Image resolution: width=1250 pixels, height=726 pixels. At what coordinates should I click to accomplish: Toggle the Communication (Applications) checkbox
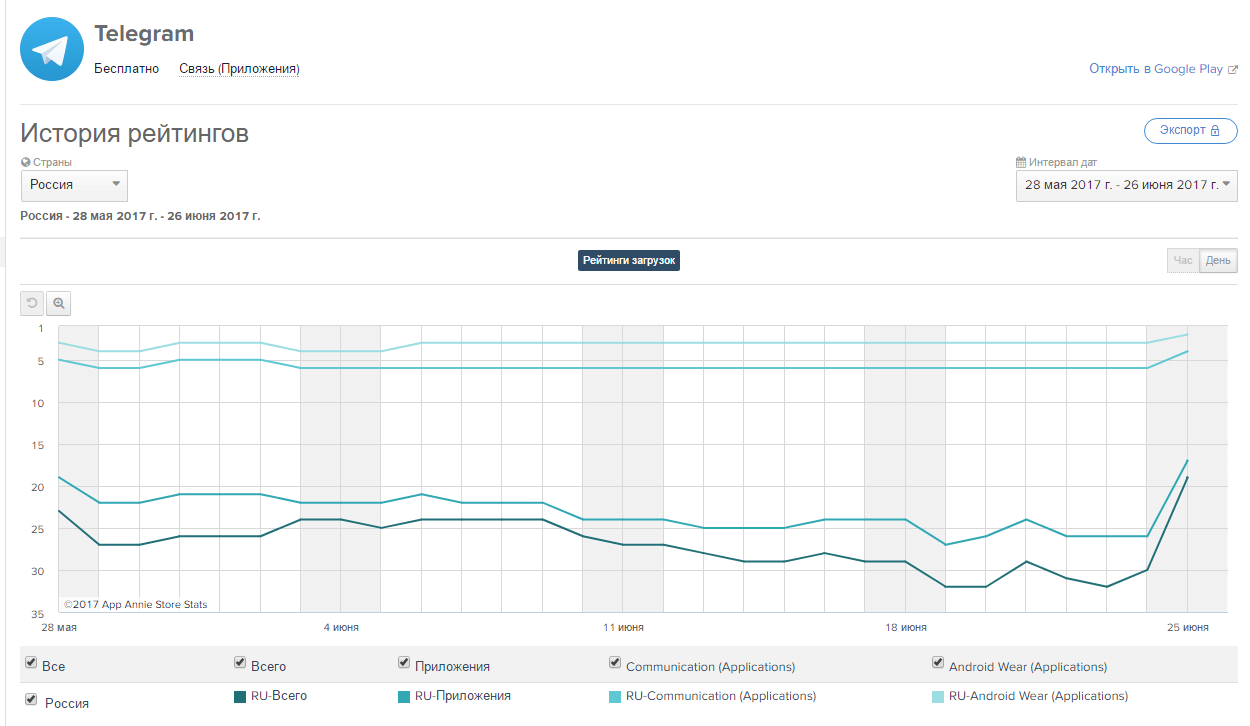[x=615, y=662]
